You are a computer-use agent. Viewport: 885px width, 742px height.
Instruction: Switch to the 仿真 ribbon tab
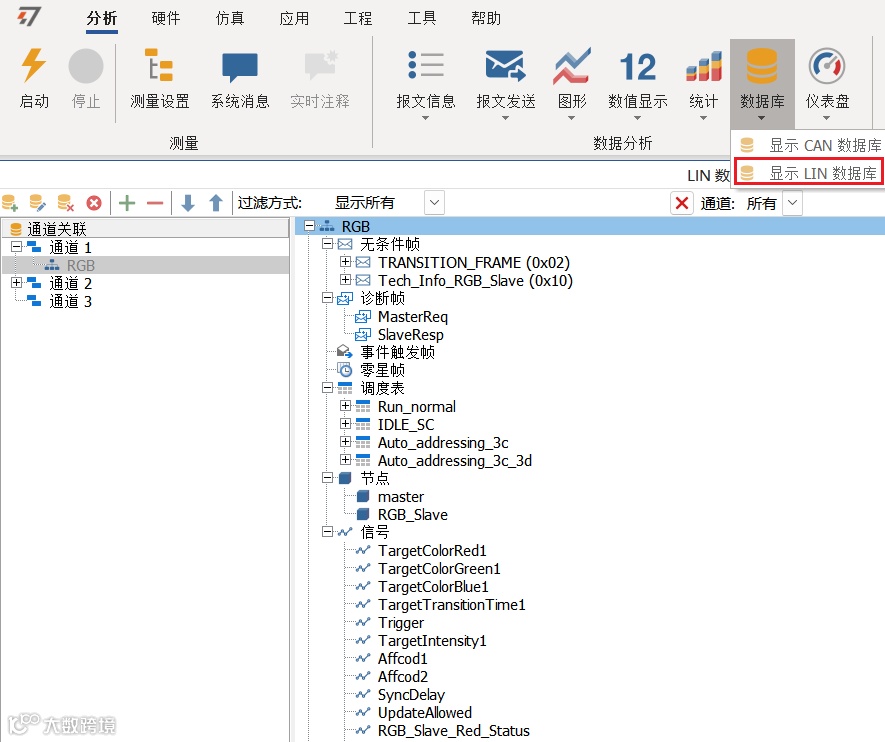230,19
